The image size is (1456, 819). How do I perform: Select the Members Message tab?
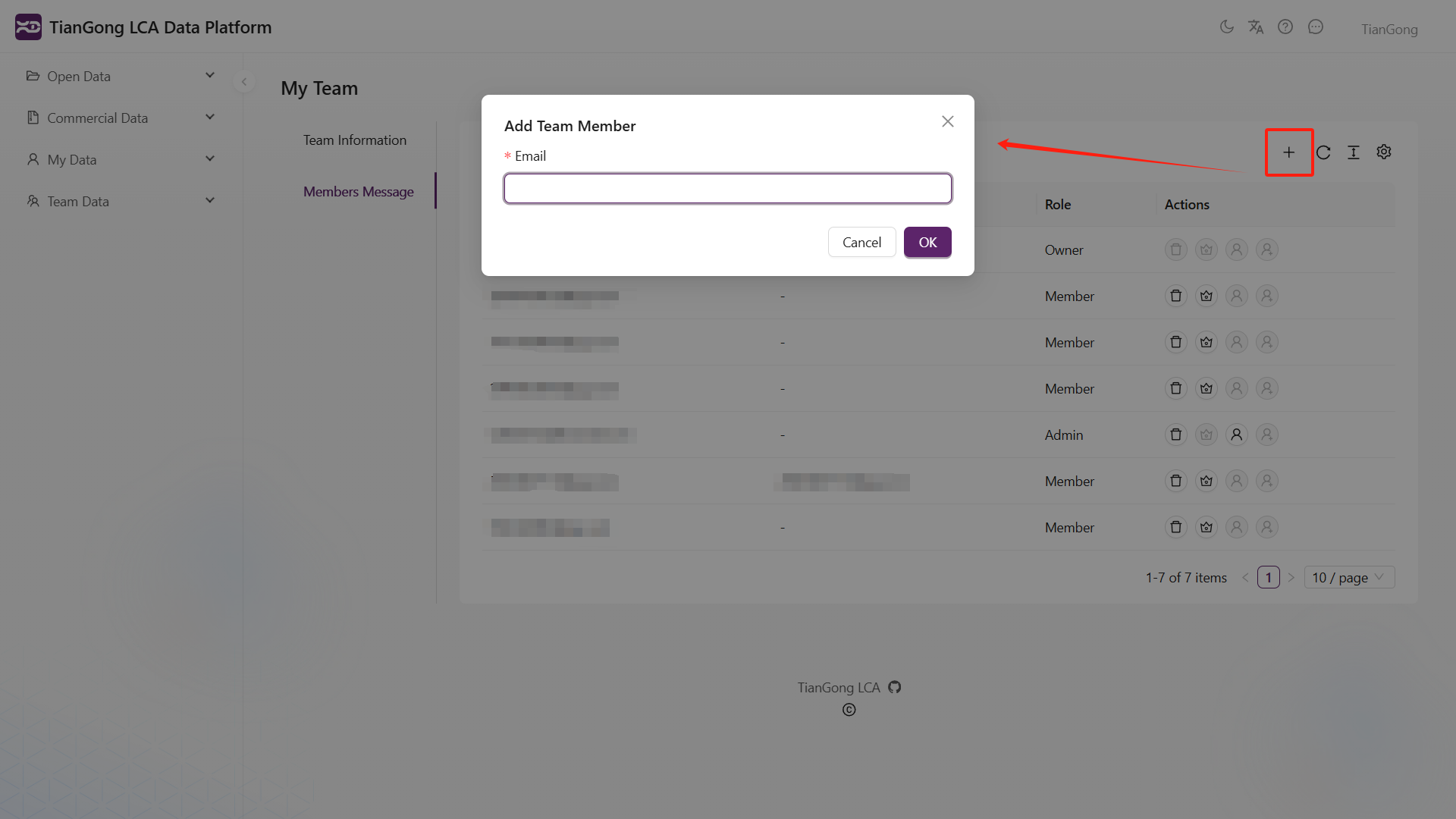(358, 191)
